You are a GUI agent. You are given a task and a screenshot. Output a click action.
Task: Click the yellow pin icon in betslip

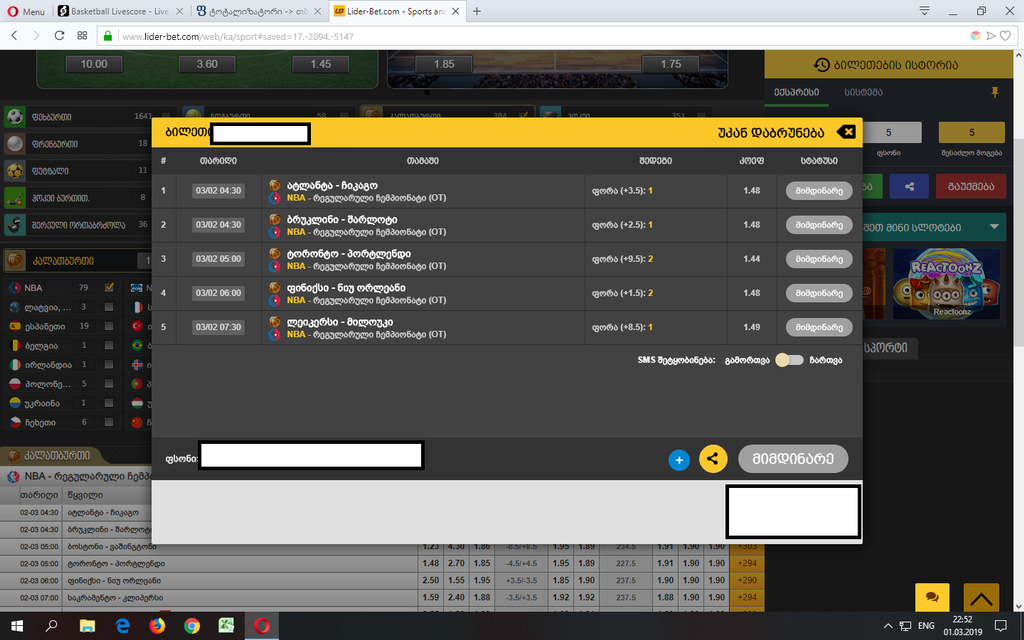click(x=995, y=93)
